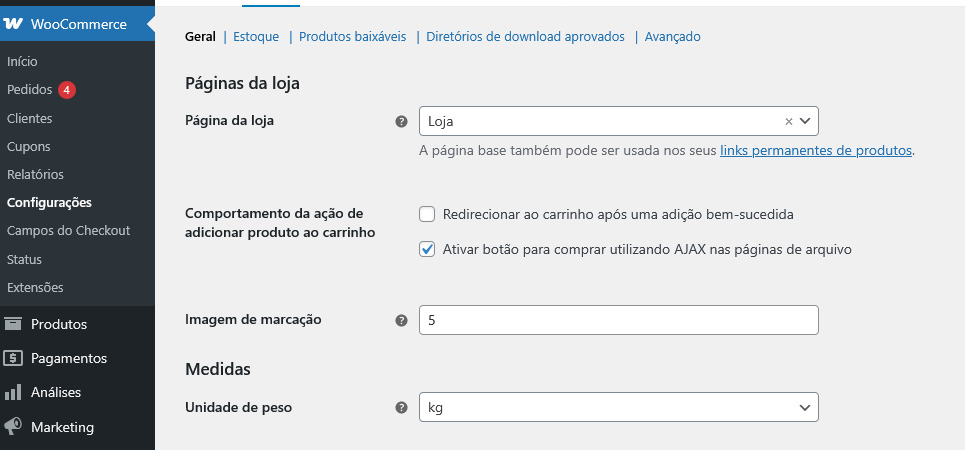Click the Imagem de marcação label
This screenshot has height=450, width=965.
[x=254, y=319]
